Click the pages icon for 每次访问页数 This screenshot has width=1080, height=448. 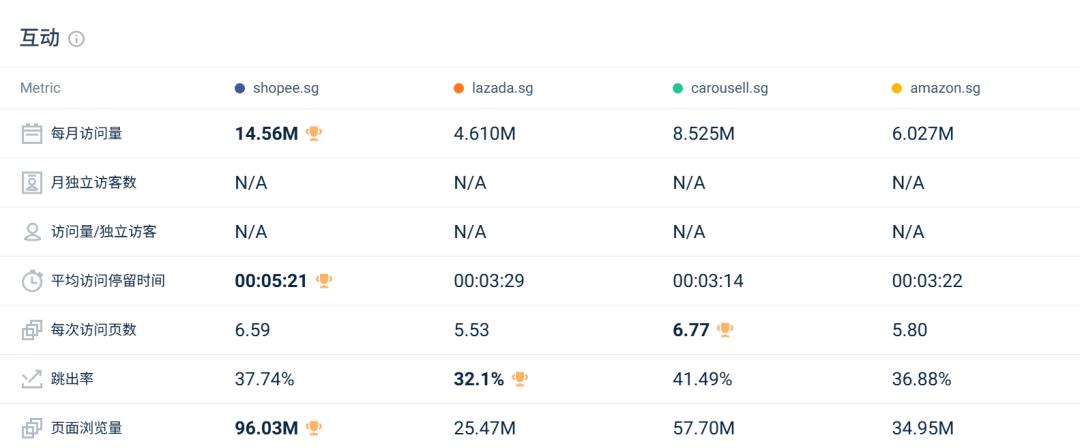tap(32, 330)
